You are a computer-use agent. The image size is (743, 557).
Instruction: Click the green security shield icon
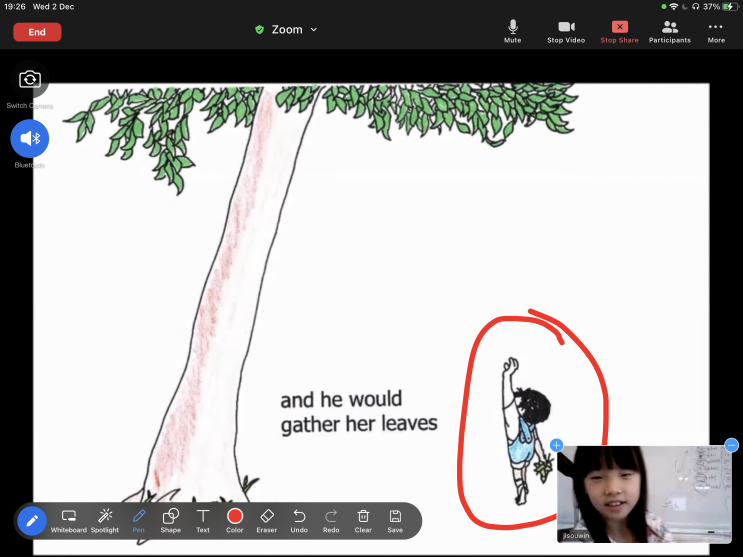pyautogui.click(x=259, y=29)
